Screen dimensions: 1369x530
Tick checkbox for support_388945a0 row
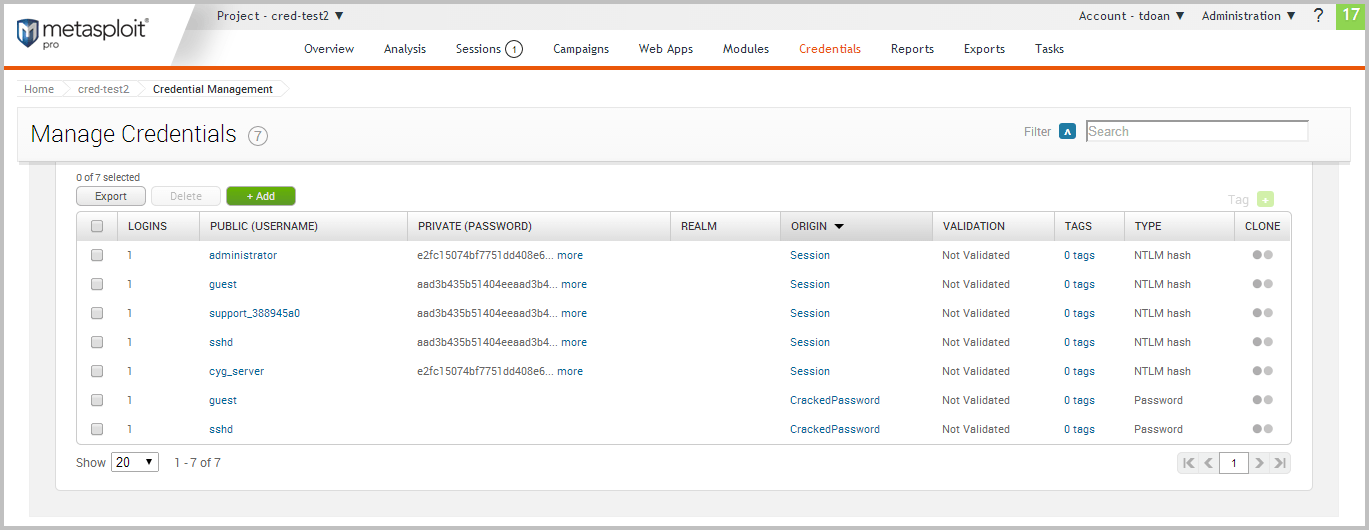(x=97, y=313)
